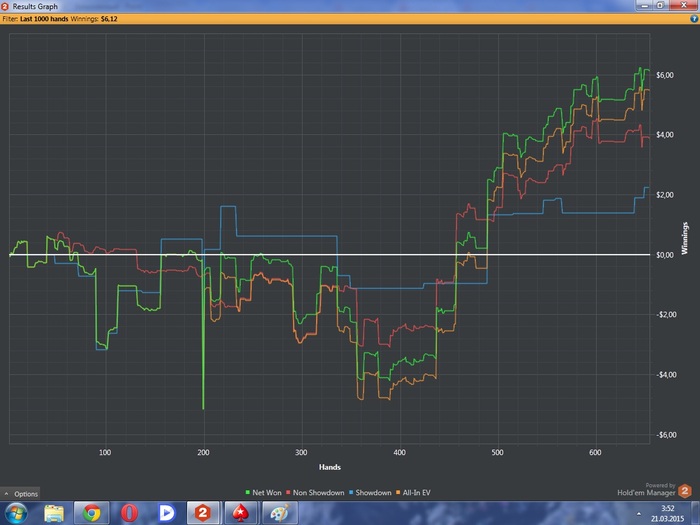Click the Powered by Hold'em Manager text

pyautogui.click(x=646, y=490)
